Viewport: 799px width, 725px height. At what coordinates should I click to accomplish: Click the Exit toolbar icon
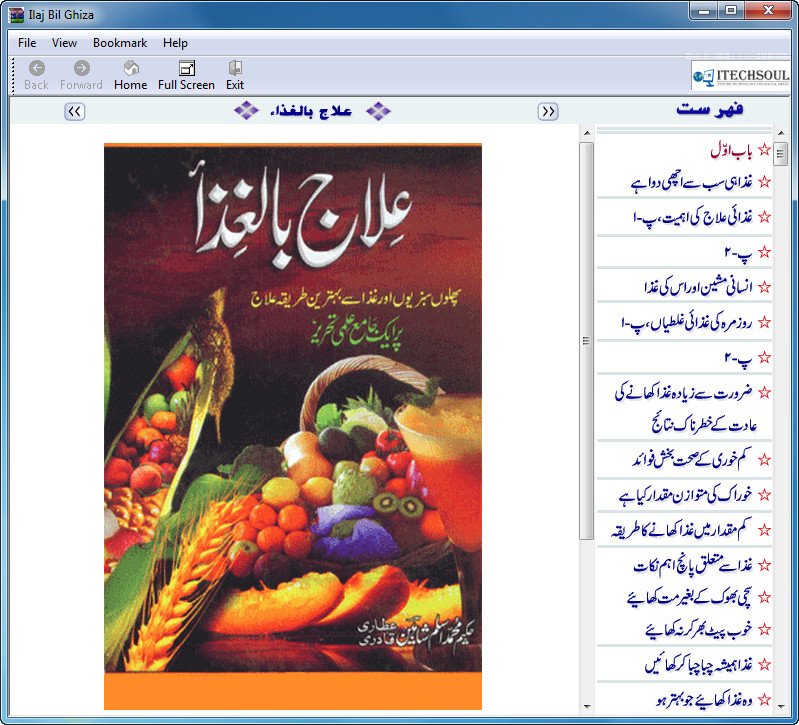point(235,68)
